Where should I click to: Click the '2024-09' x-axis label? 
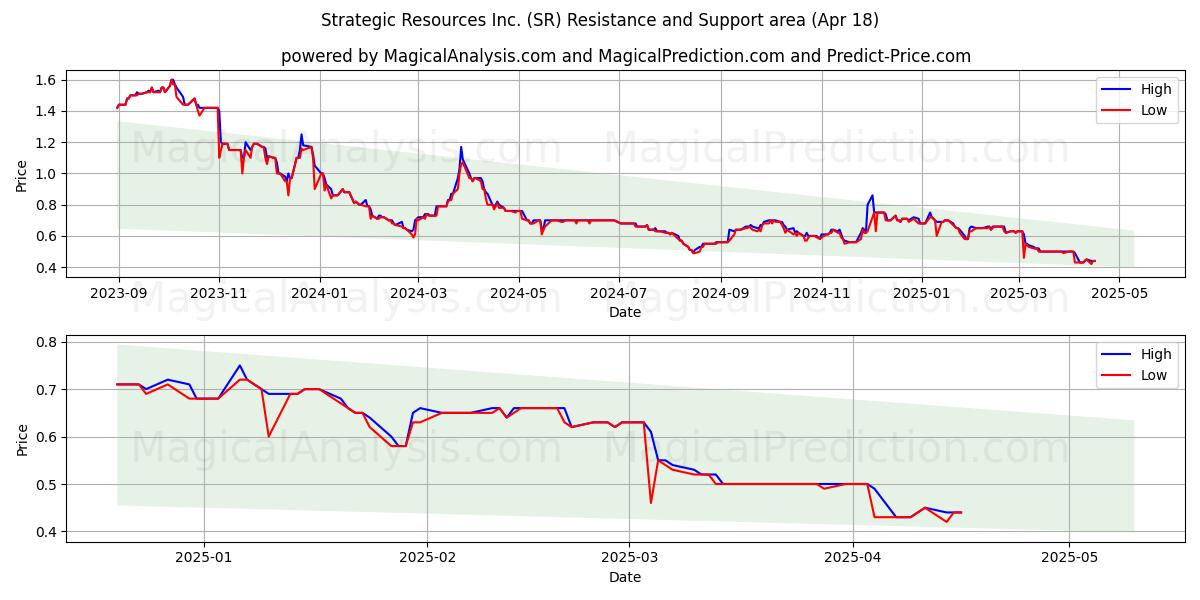pyautogui.click(x=721, y=294)
